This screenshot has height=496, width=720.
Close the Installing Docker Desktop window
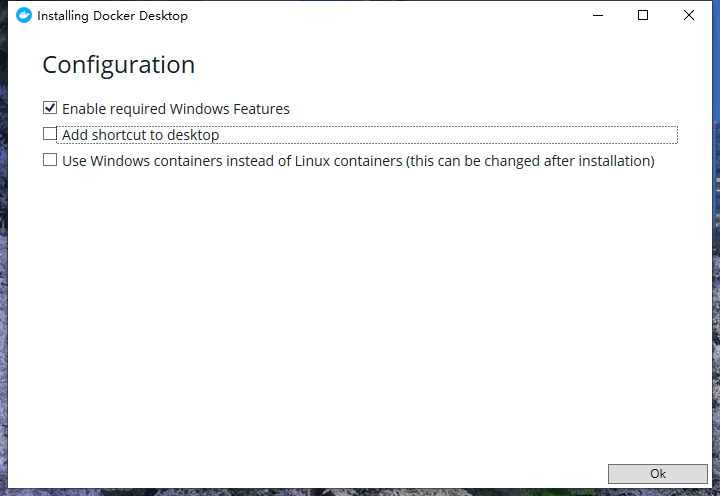[689, 15]
